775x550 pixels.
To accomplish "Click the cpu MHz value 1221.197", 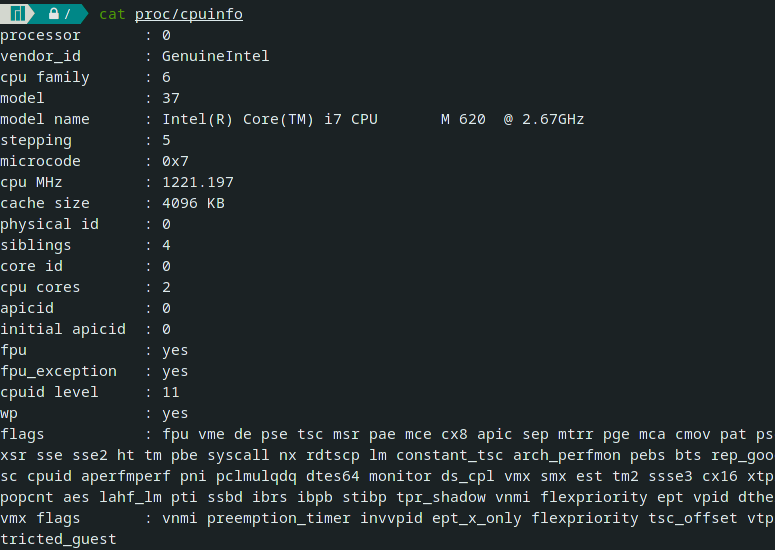I will [x=197, y=182].
